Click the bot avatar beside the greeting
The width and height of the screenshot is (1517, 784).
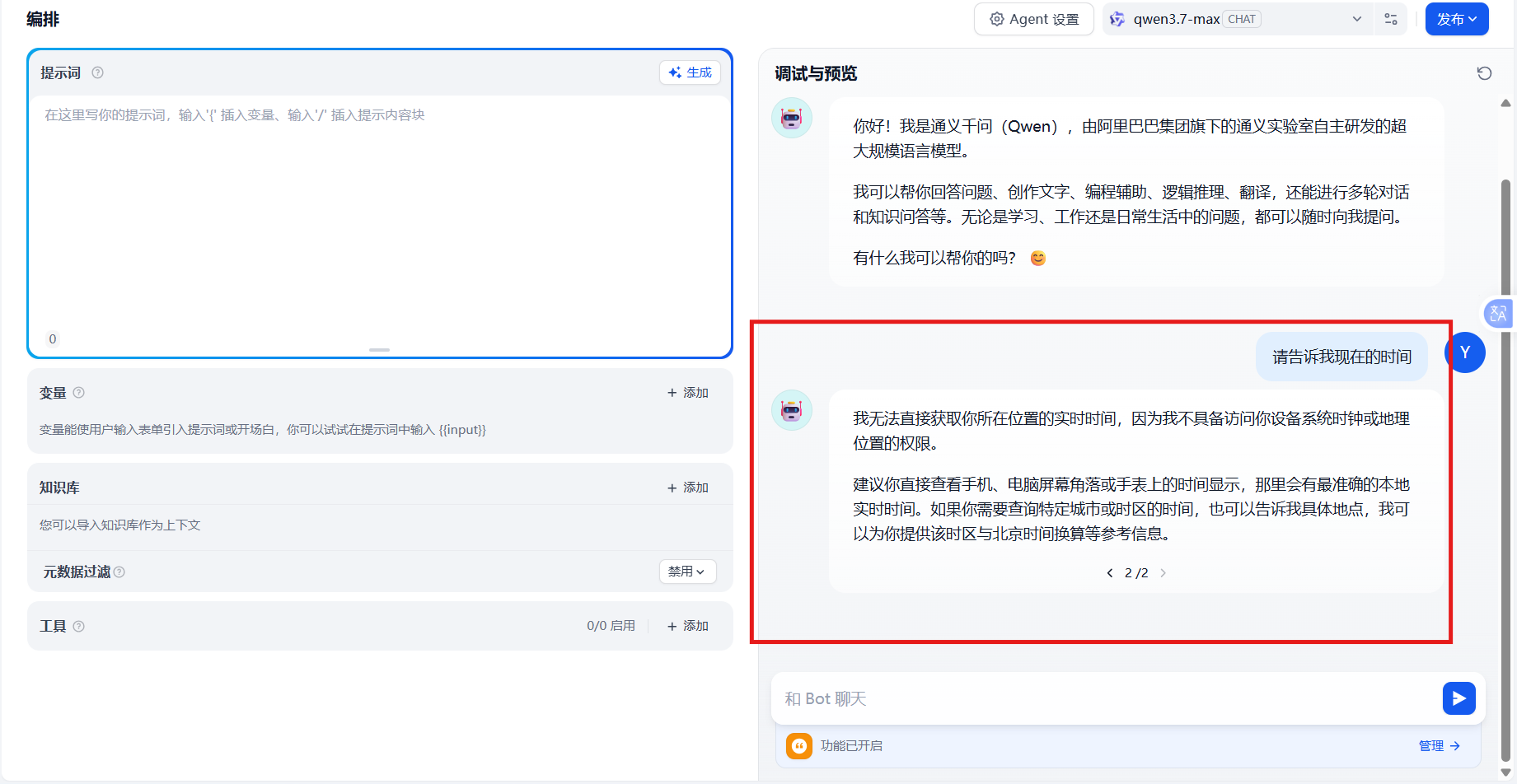coord(792,118)
